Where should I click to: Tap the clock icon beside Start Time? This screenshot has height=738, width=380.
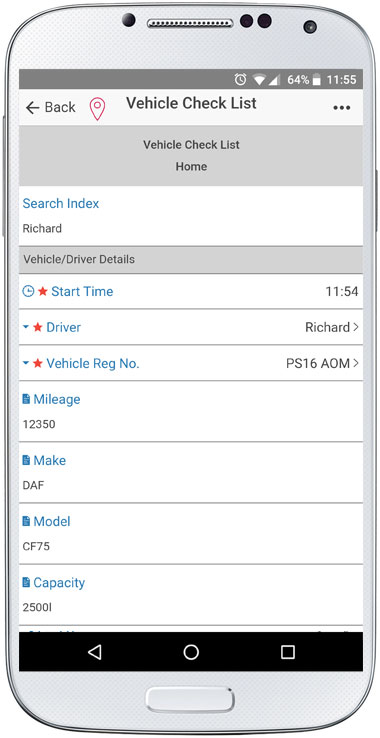[28, 291]
